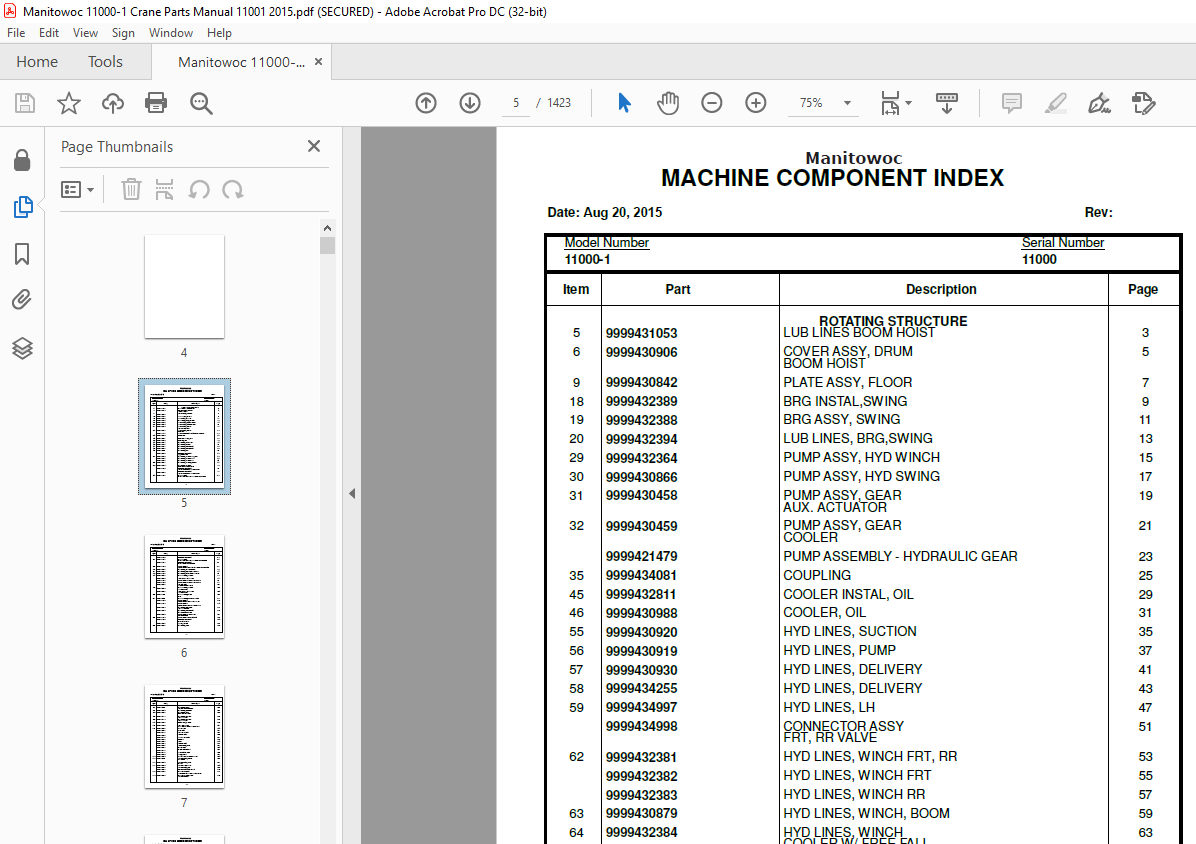Click MACHINE COMPONENT INDEX heading
The image size is (1196, 844).
click(x=832, y=178)
